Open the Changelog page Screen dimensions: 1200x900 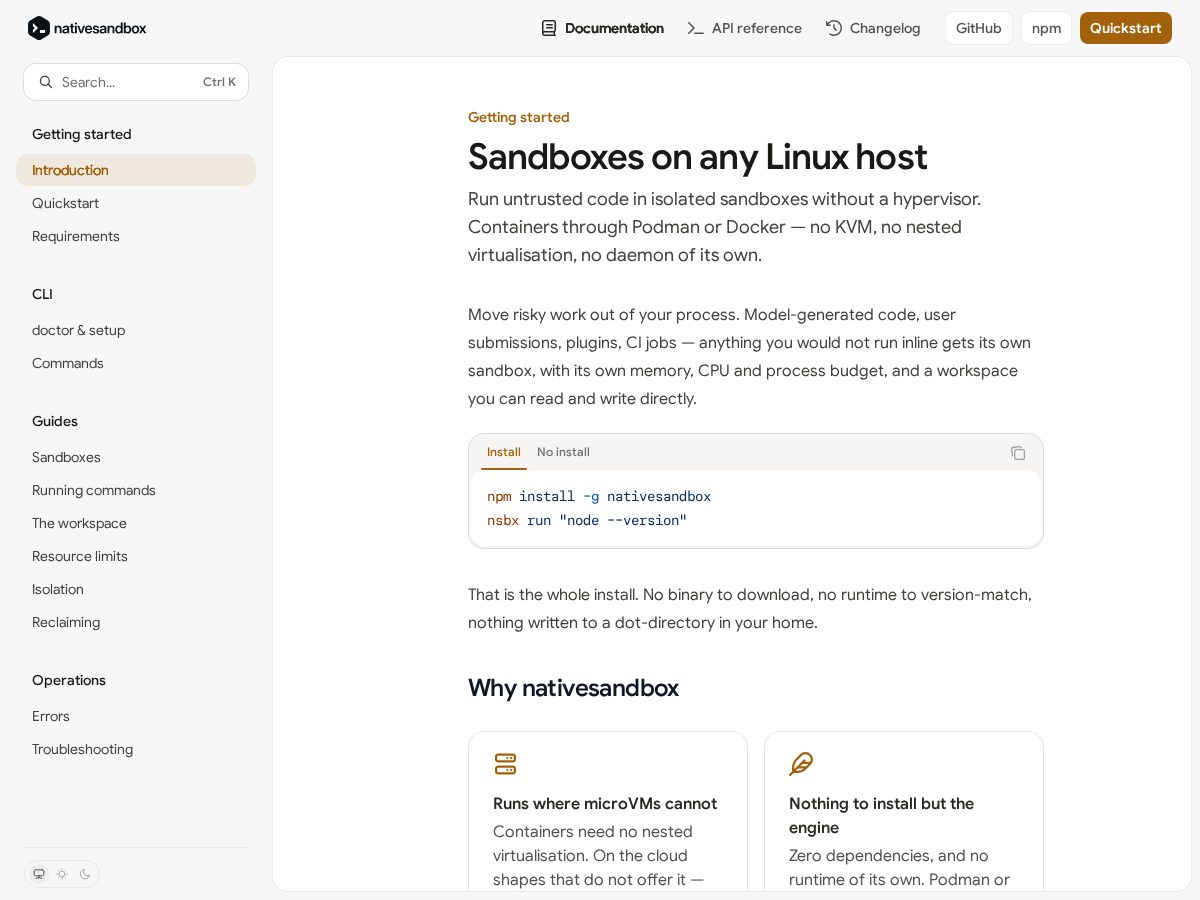pos(873,28)
